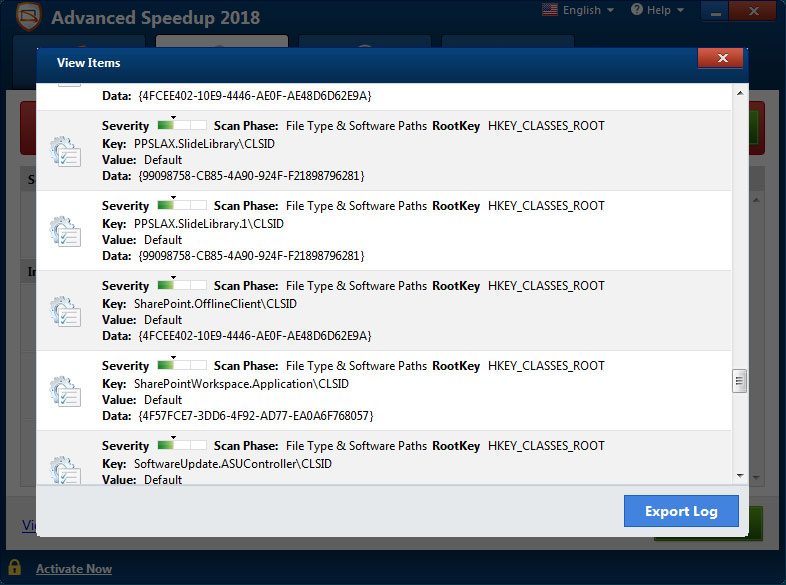This screenshot has height=585, width=786.
Task: Click the Help question mark icon
Action: click(x=635, y=11)
